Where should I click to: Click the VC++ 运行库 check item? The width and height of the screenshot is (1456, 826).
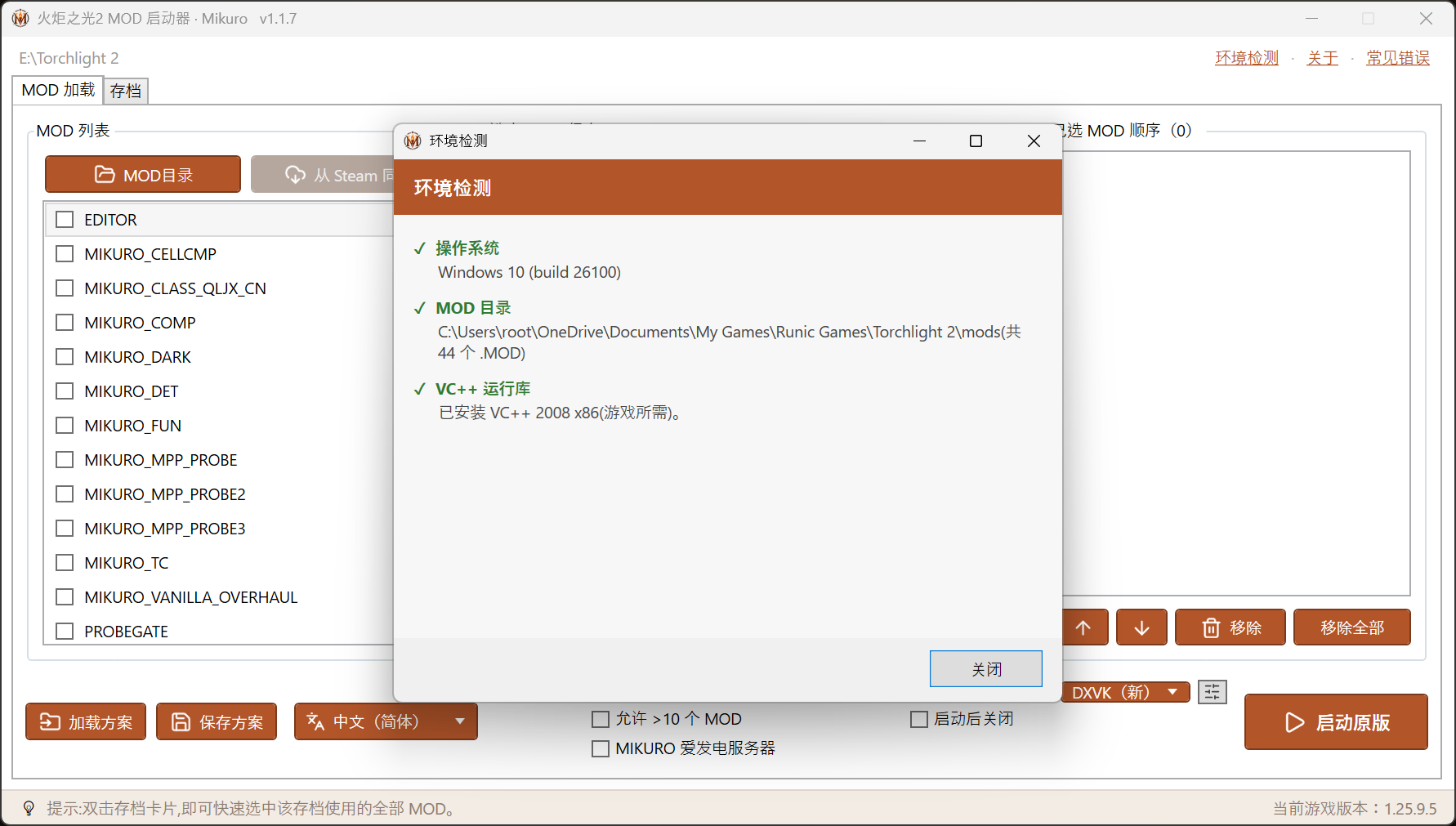click(483, 389)
